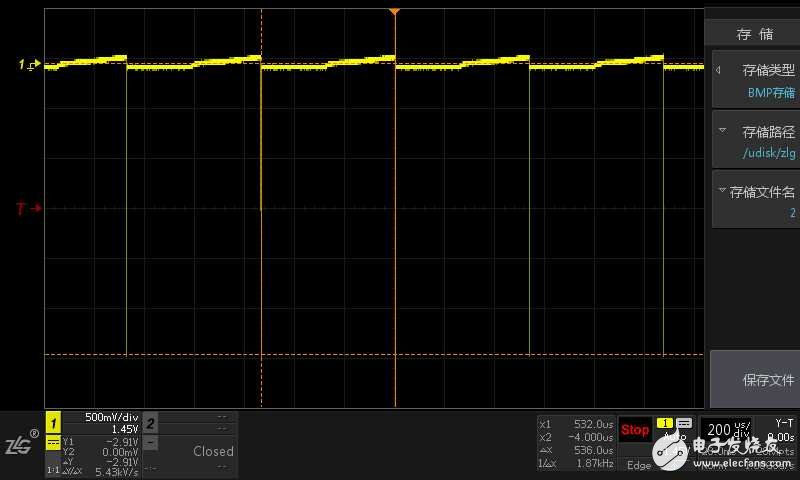Click the small yellow trigger channel 1 indicator
Screen dimensions: 800x480
point(663,423)
